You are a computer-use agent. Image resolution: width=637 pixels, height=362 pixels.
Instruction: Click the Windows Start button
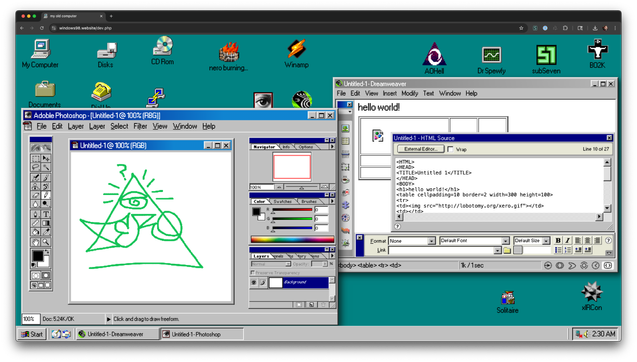click(x=32, y=334)
